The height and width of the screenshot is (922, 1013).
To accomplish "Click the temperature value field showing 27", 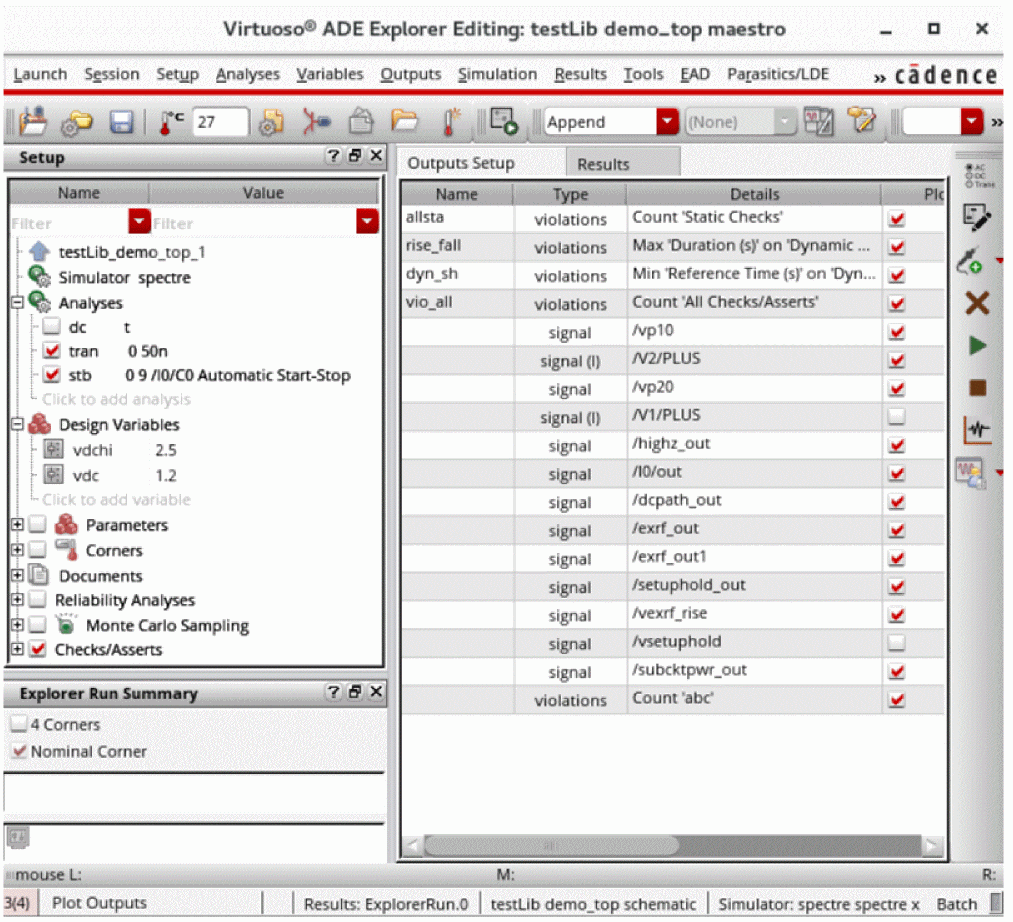I will coord(219,122).
